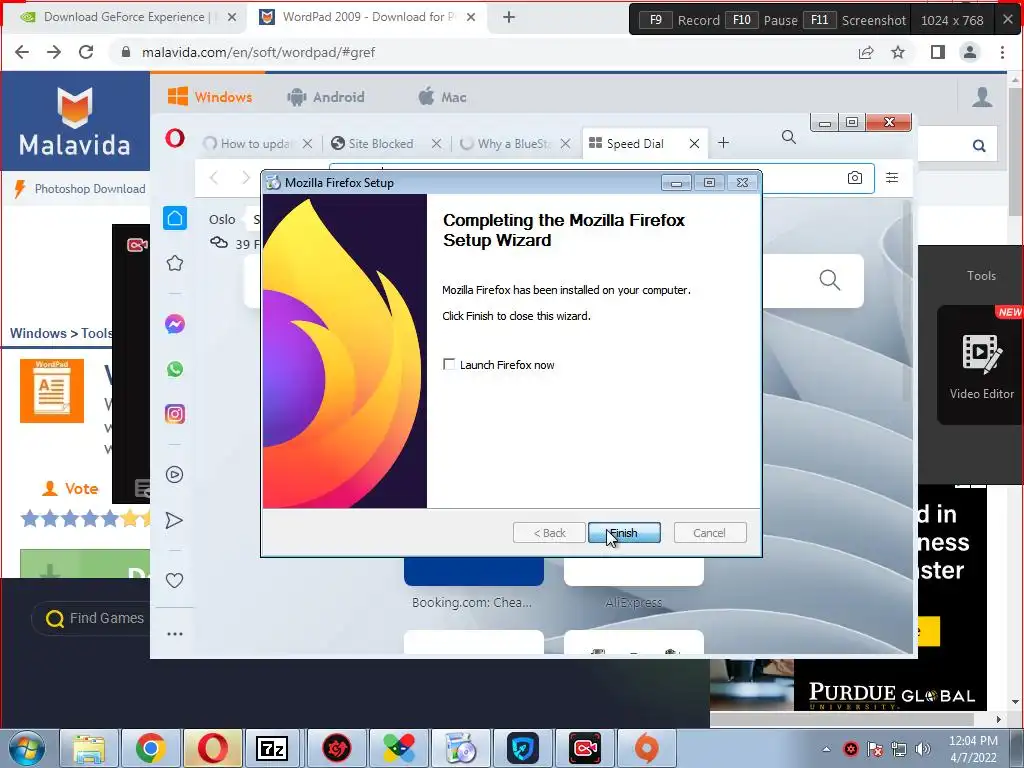The image size is (1024, 768).
Task: Open Booking.com speed dial tile
Action: (x=473, y=572)
